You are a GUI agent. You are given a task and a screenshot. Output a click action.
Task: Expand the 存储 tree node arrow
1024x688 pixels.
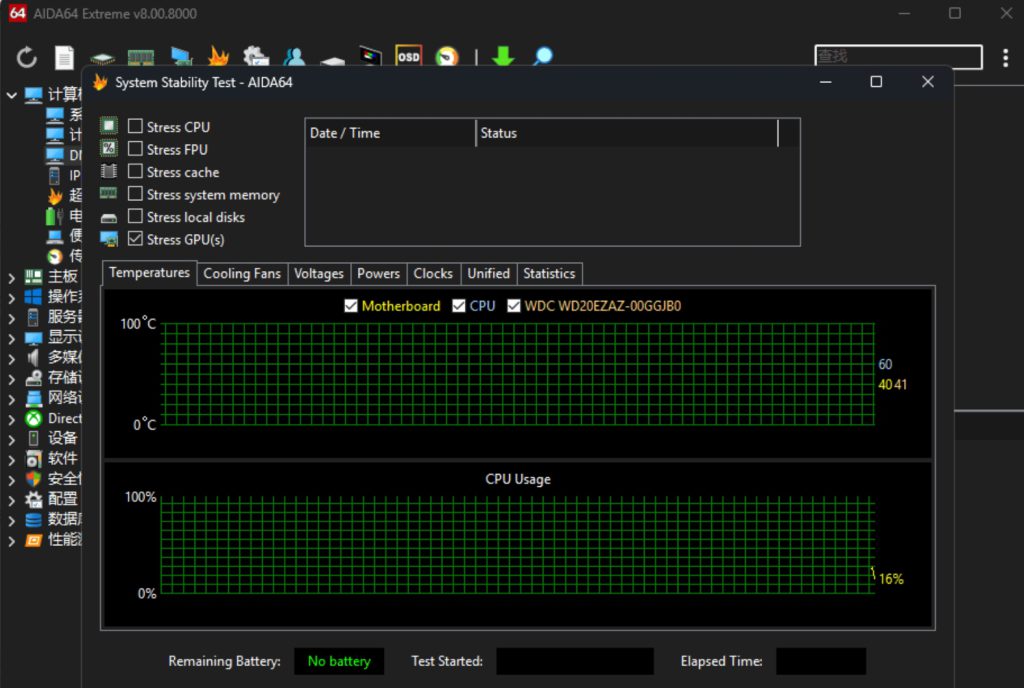pos(11,379)
